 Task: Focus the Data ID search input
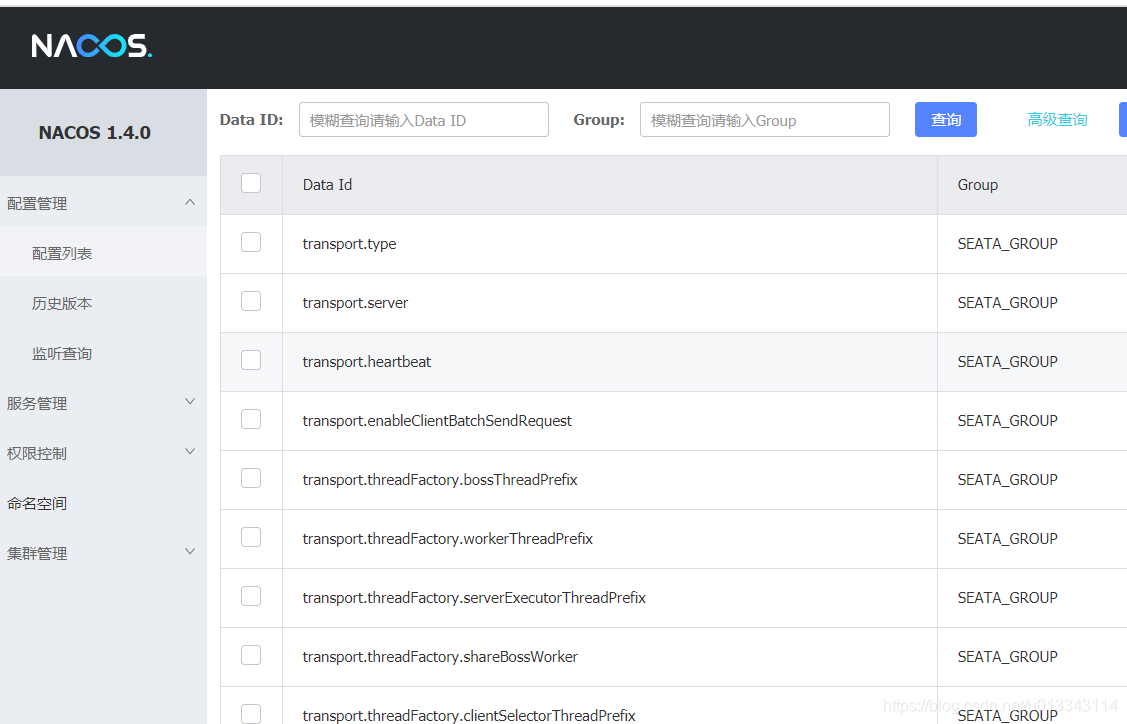[423, 120]
